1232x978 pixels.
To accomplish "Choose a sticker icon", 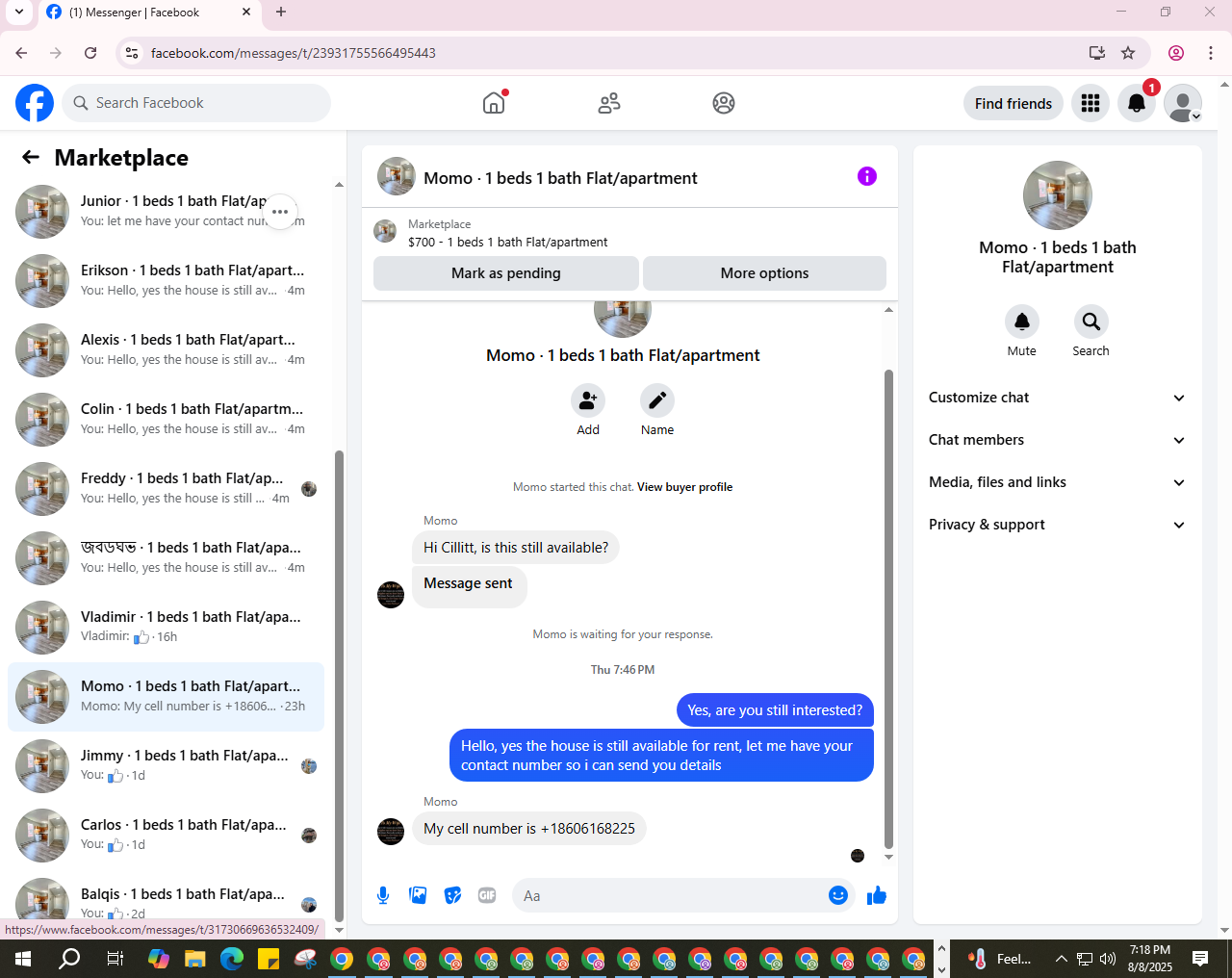I will pos(452,895).
